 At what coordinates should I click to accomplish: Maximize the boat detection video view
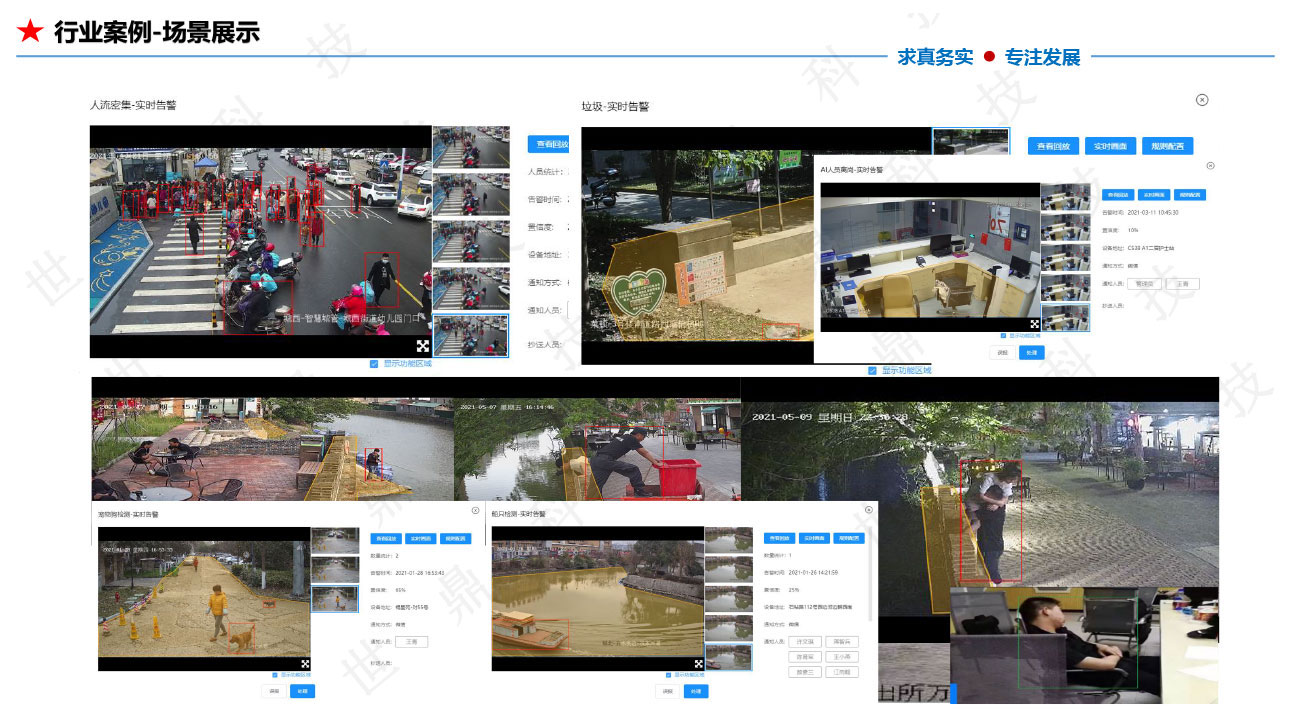tap(698, 663)
